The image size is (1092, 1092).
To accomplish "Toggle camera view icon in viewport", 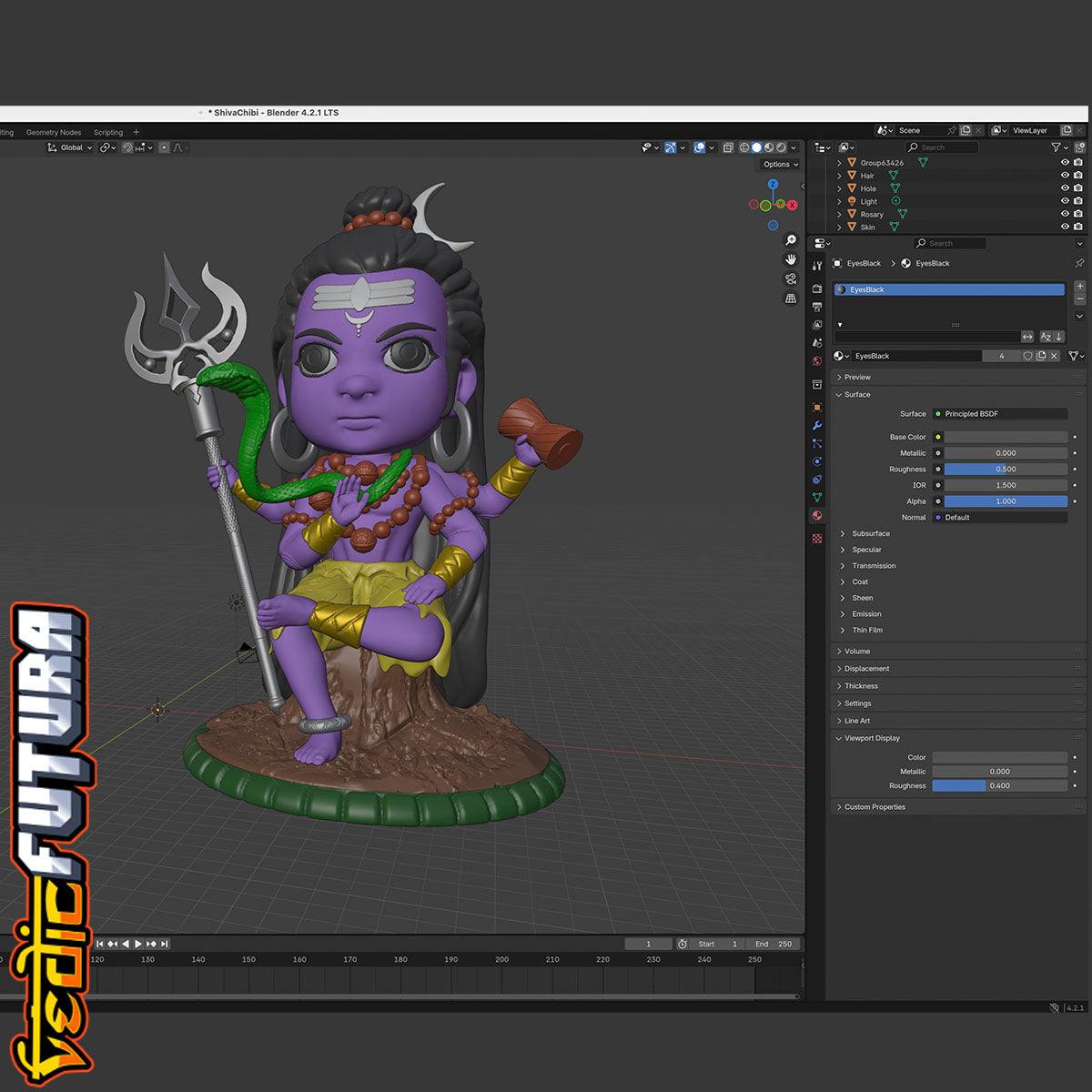I will 791,278.
